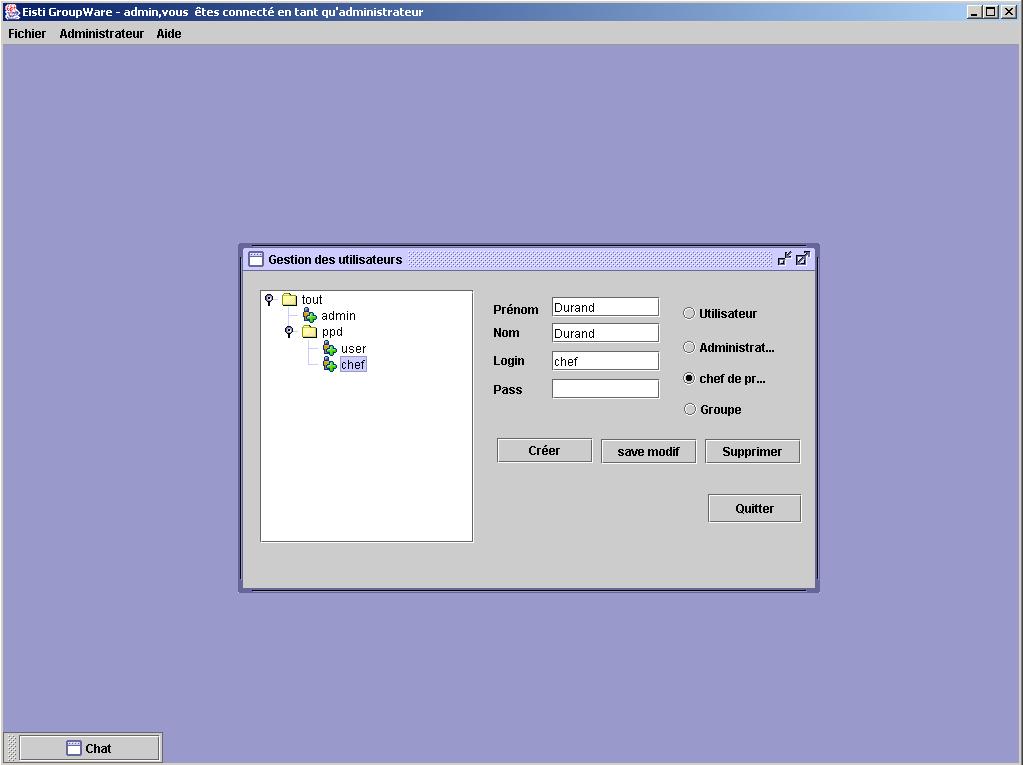This screenshot has width=1023, height=765.
Task: Click the 'user' person icon in tree
Action: (x=330, y=349)
